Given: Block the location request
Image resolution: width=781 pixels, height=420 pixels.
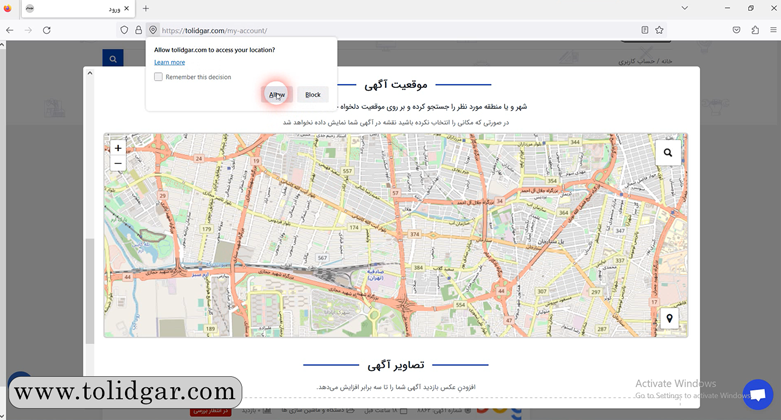Looking at the screenshot, I should [x=313, y=95].
